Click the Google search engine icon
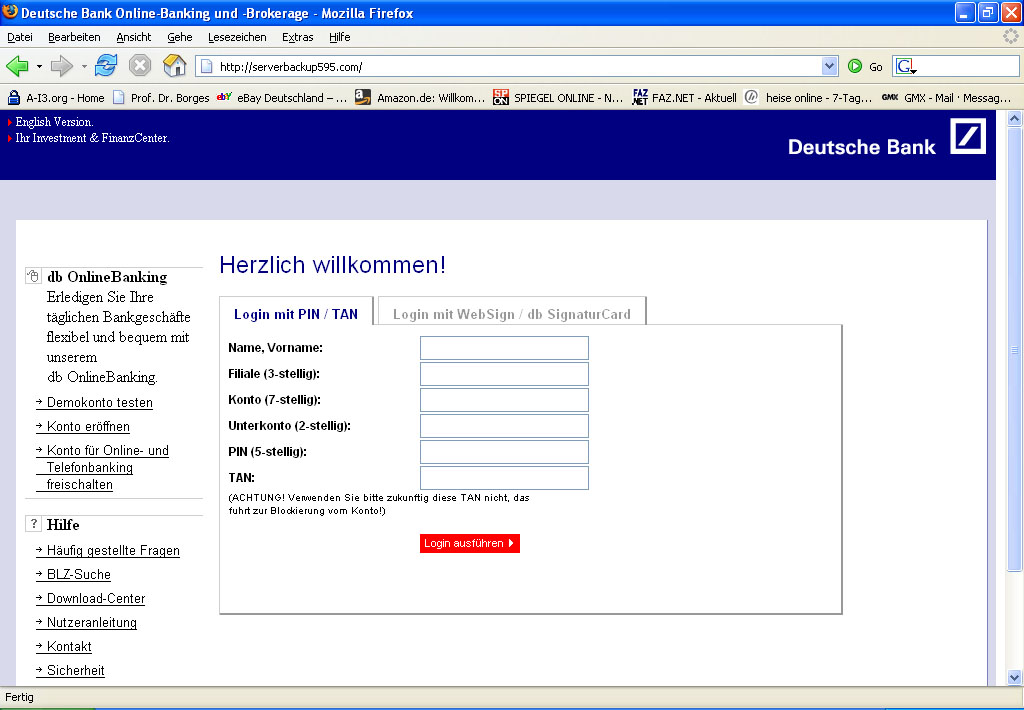1024x710 pixels. pos(905,66)
